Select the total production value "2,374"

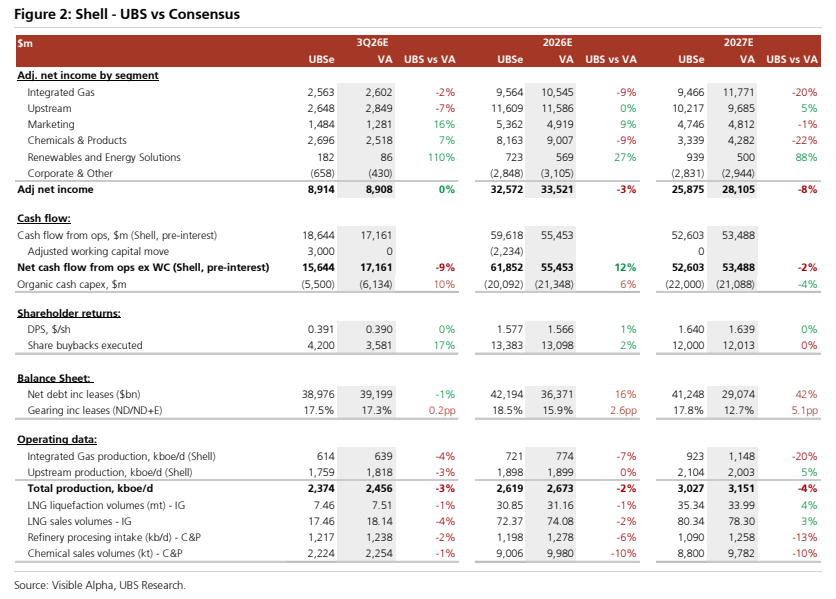[x=321, y=488]
